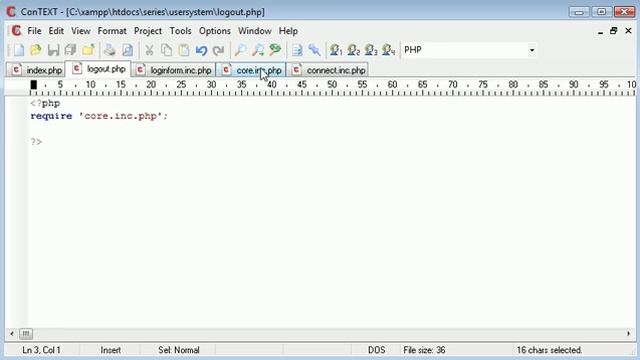Click the '<?php' opening tag line
This screenshot has height=360, width=640.
coord(45,104)
